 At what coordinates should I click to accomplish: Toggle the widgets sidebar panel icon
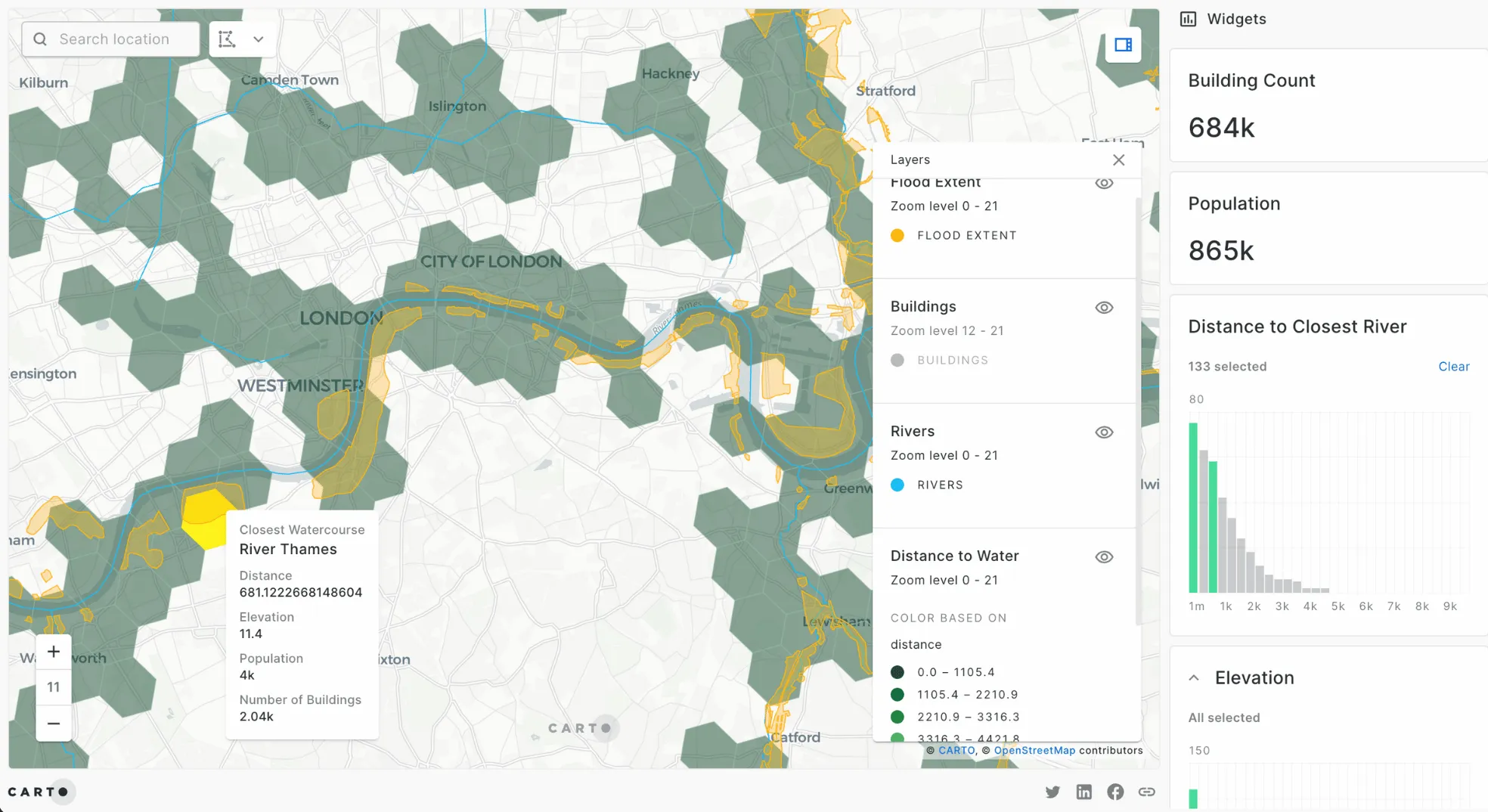point(1123,45)
